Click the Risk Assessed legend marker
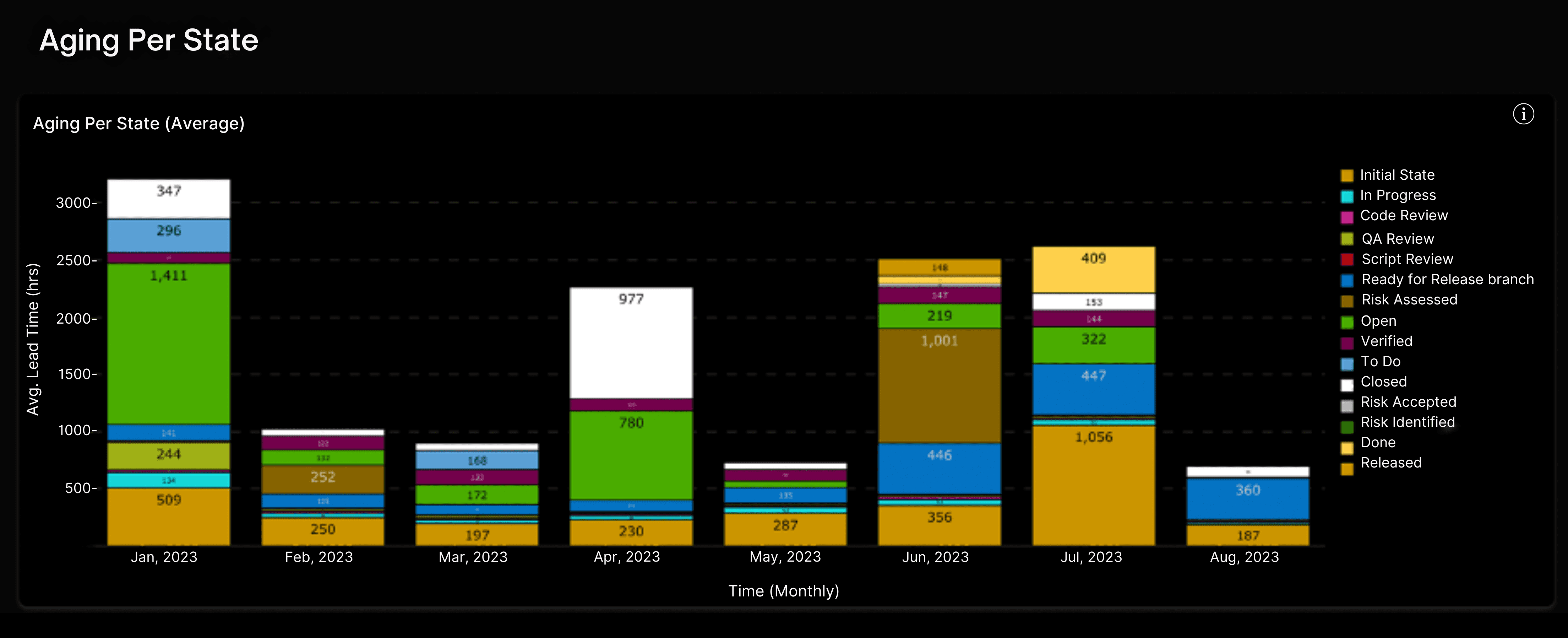1568x638 pixels. (x=1347, y=299)
